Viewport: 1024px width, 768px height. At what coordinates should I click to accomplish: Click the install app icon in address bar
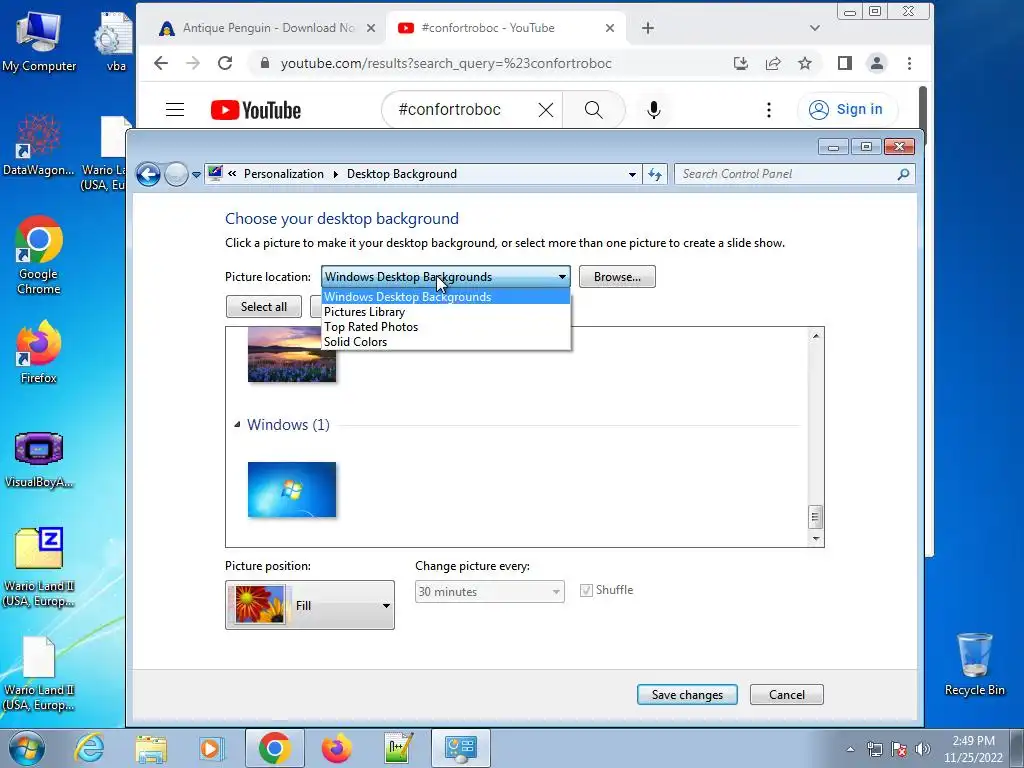pos(741,63)
